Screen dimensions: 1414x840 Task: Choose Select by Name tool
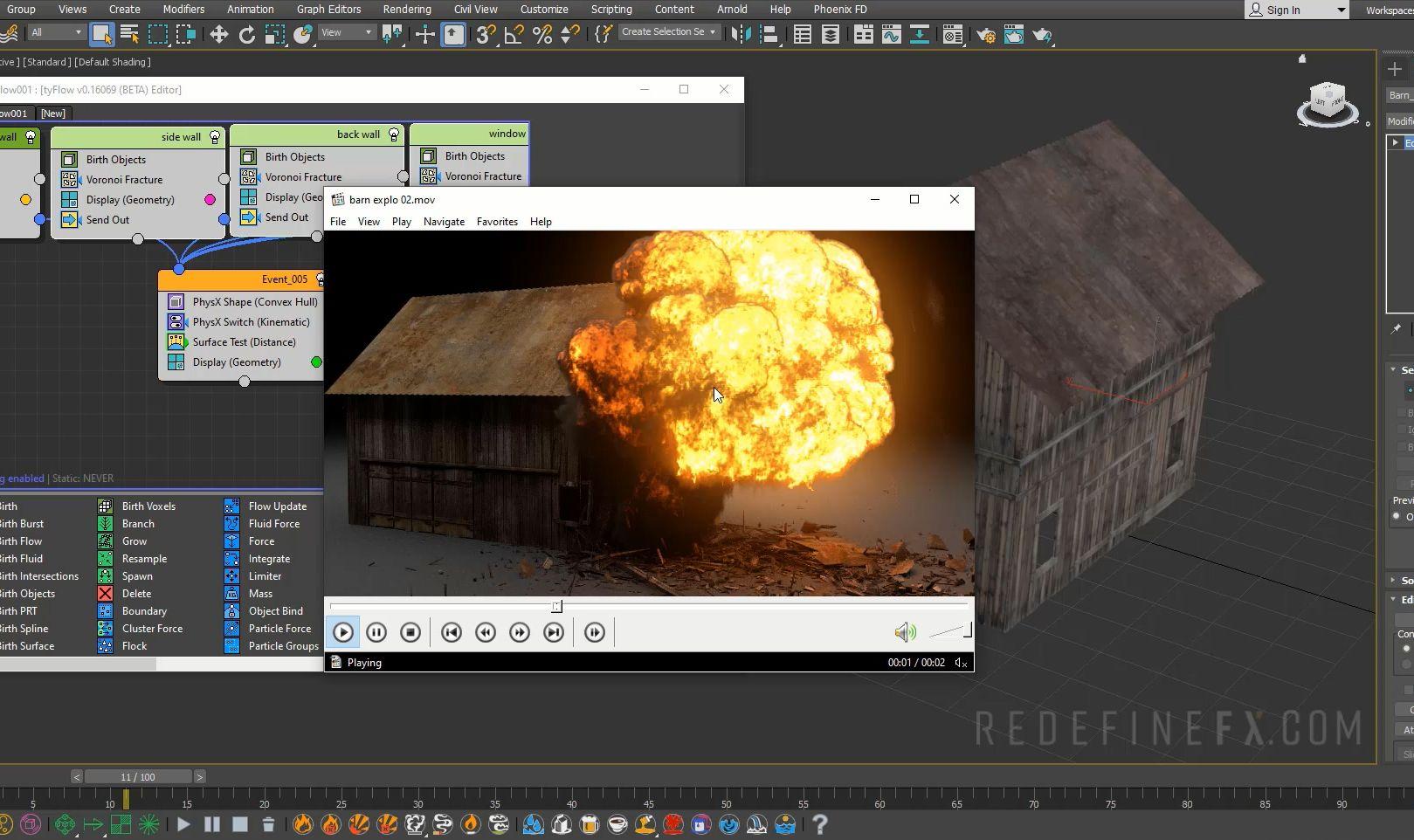[x=129, y=34]
